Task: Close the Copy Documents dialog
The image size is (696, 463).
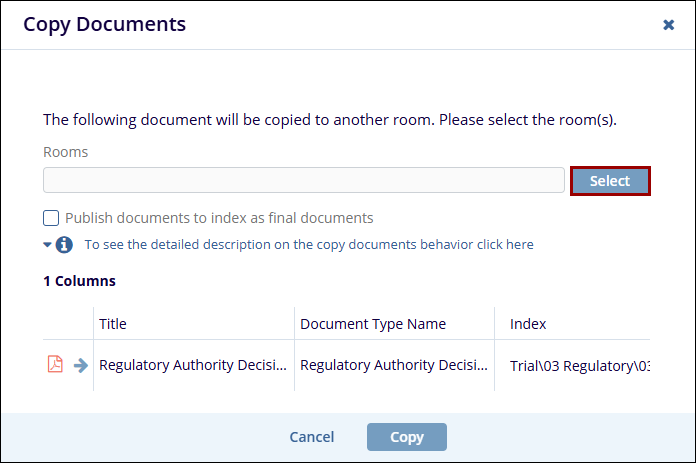Action: click(x=668, y=25)
